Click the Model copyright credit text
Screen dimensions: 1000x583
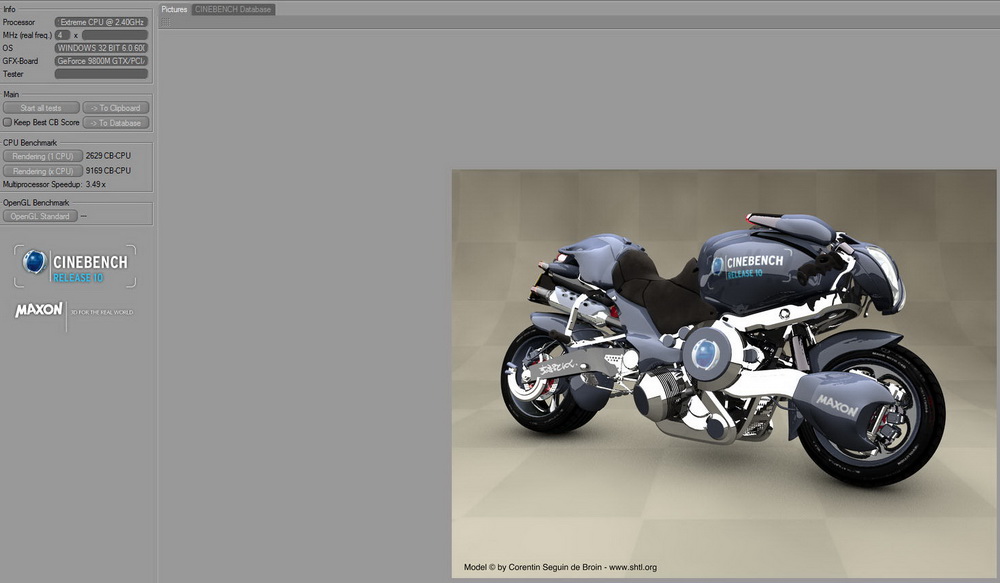pos(560,567)
